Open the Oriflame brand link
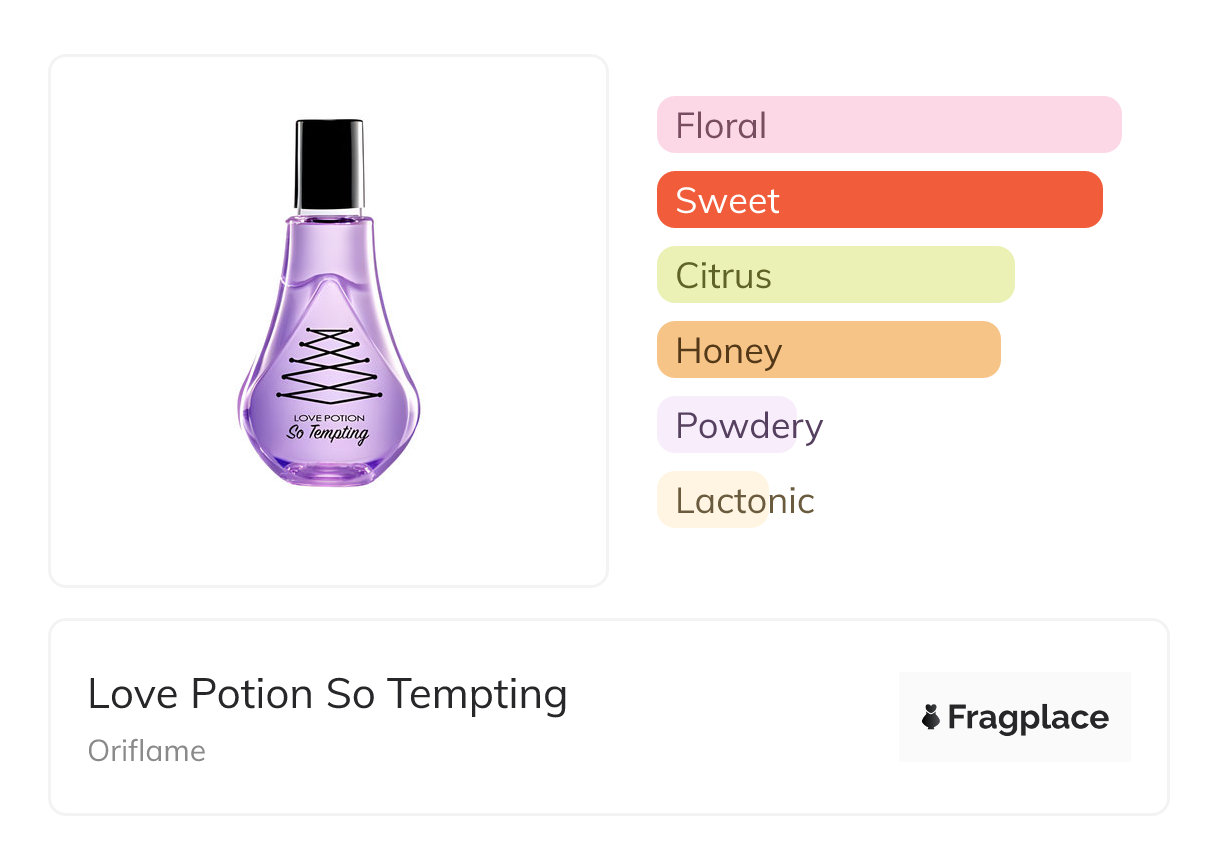This screenshot has width=1218, height=864. point(147,751)
